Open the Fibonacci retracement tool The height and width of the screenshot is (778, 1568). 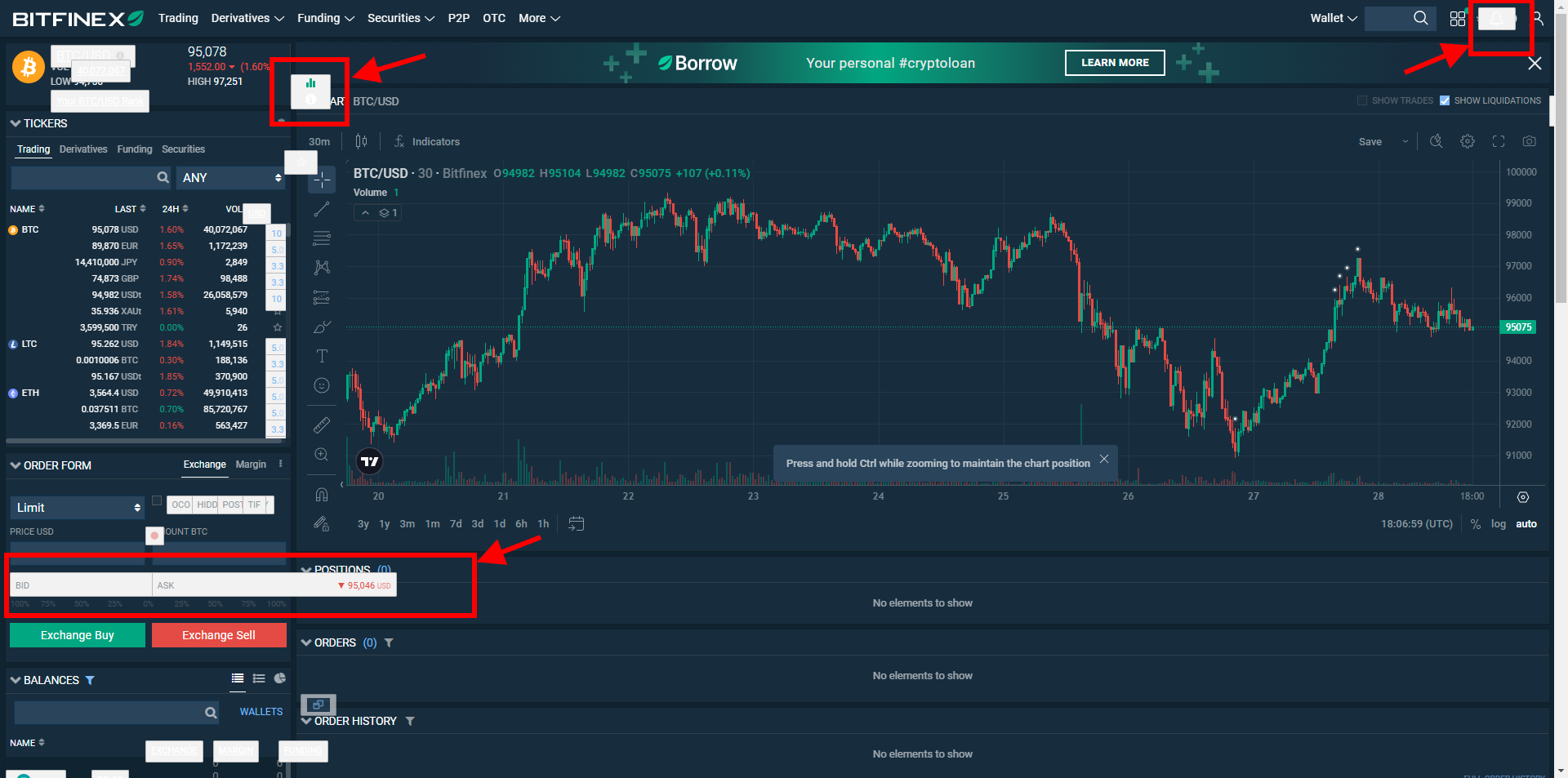(322, 238)
